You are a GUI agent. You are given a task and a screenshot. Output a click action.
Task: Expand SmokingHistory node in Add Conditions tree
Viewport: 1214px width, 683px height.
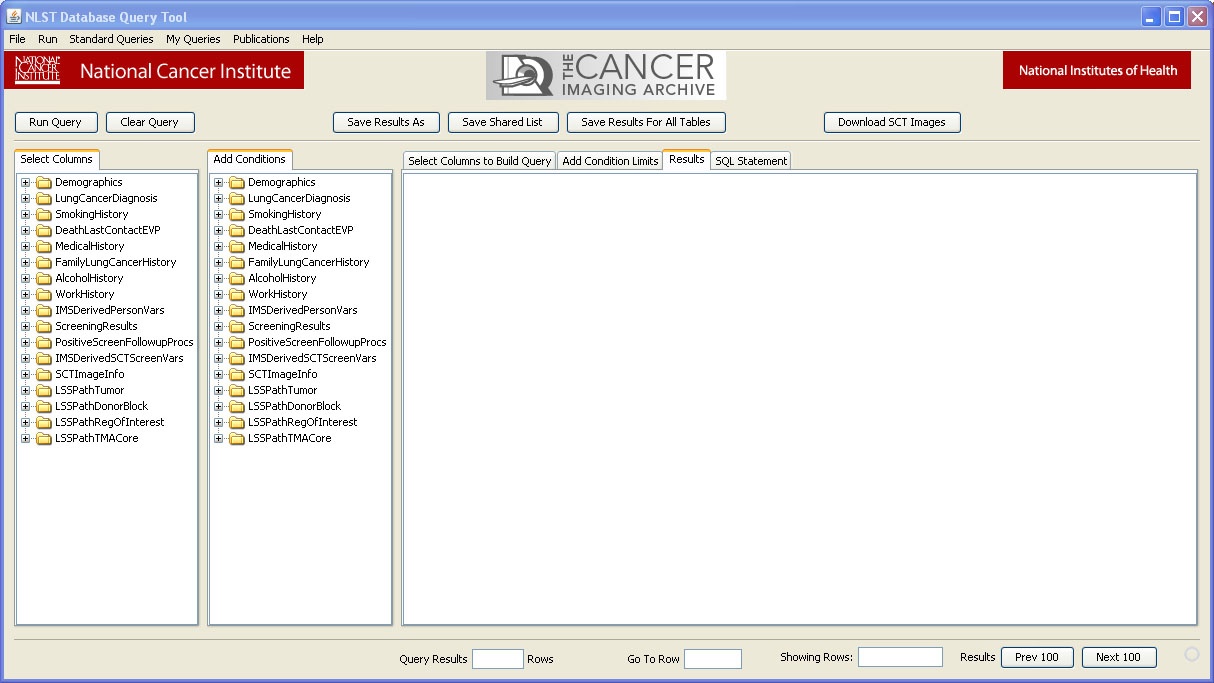pos(219,215)
